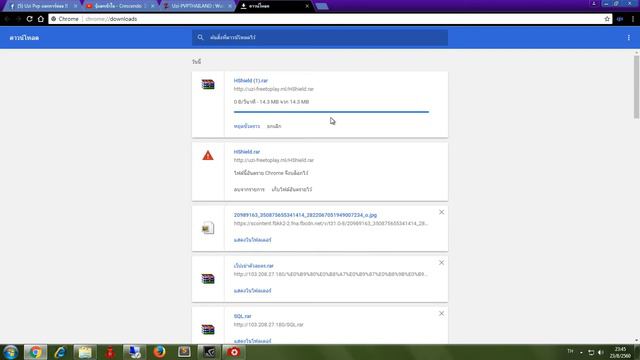
Task: Click the HShield (1).rar download progress bar
Action: (331, 111)
